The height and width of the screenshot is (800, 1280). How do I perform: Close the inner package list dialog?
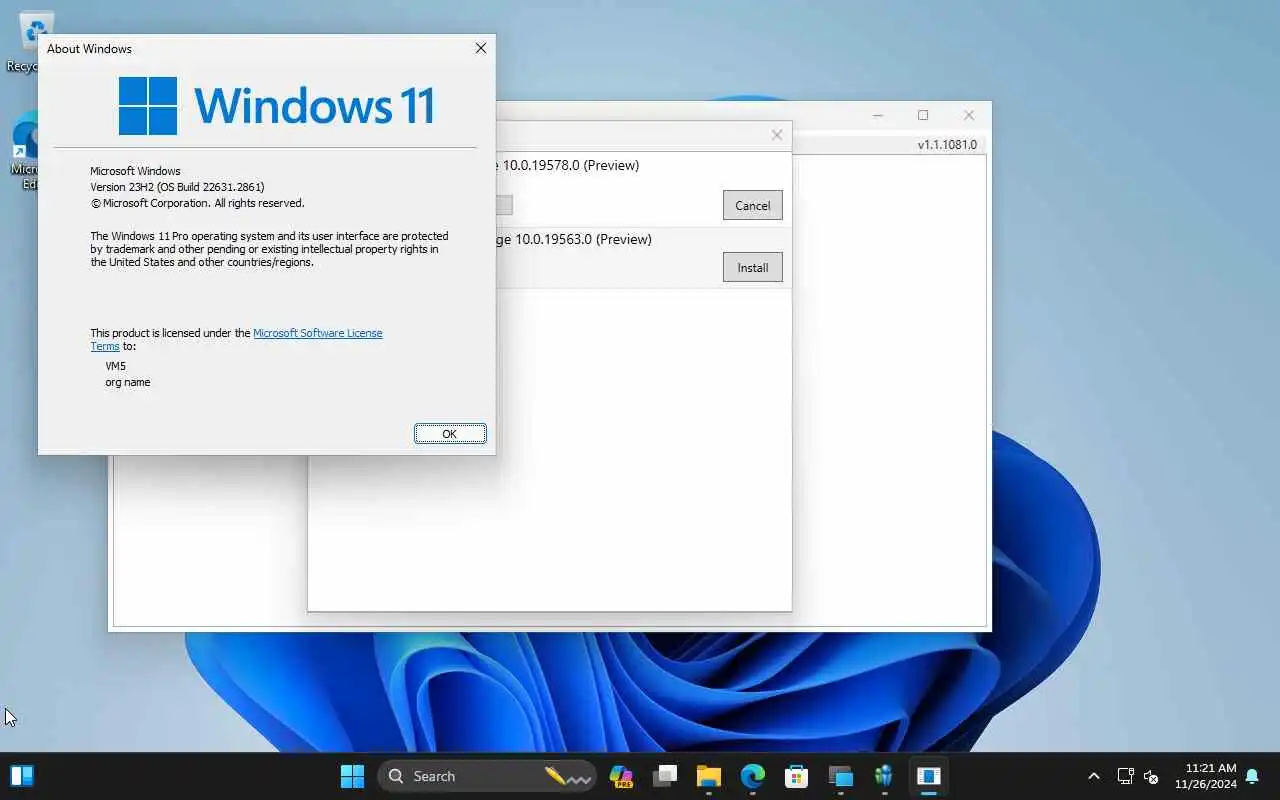[777, 135]
